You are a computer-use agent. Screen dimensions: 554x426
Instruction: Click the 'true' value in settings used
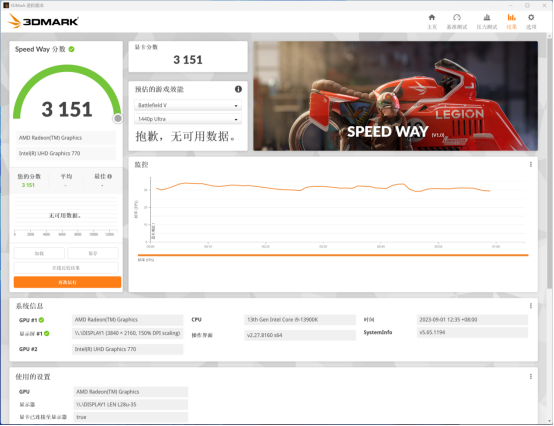tap(131, 417)
